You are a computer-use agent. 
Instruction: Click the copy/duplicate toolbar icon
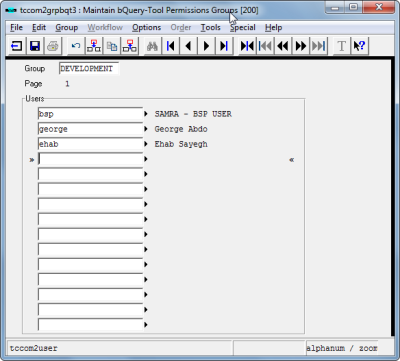point(112,46)
